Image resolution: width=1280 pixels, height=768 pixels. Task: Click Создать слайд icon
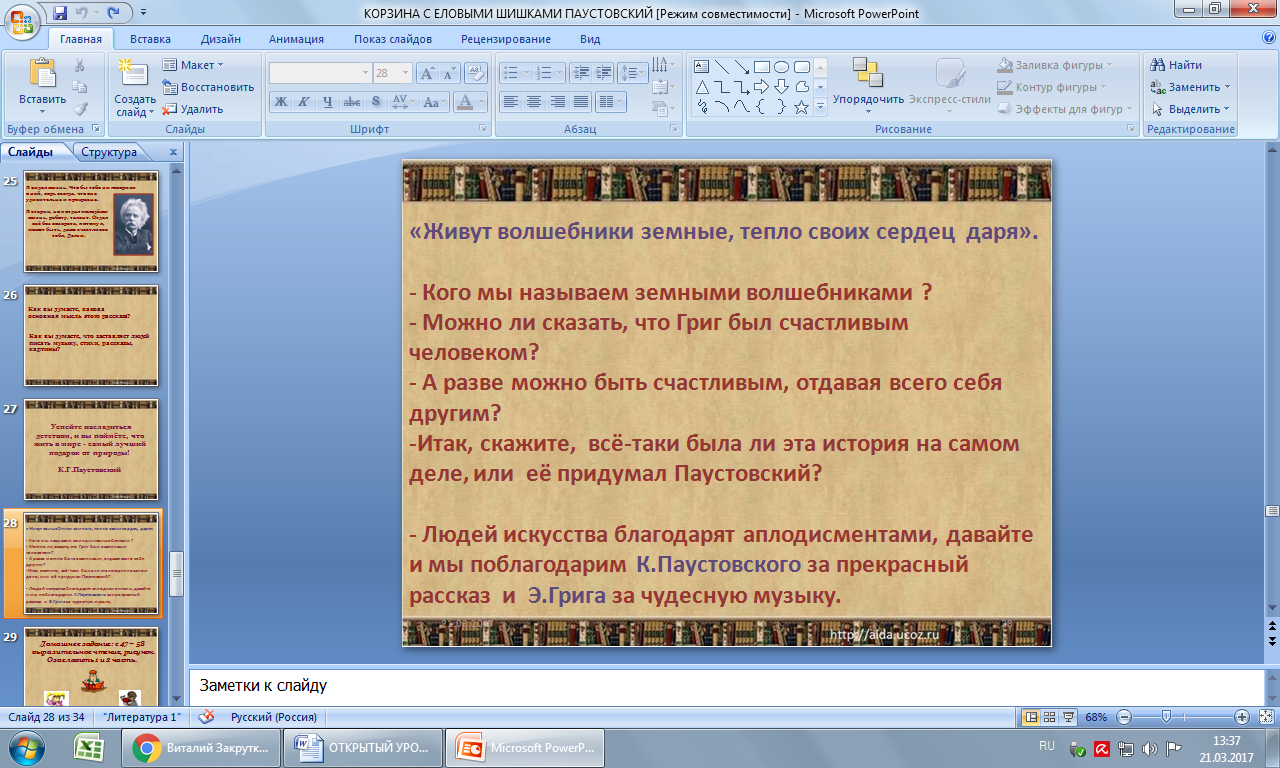pos(134,74)
